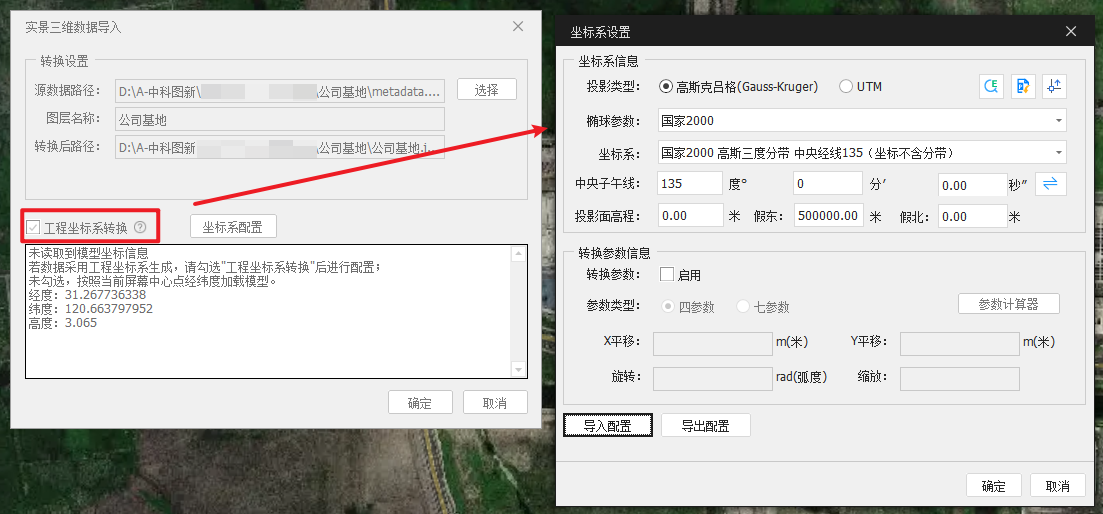Click the log text box scrollbar

pos(517,312)
